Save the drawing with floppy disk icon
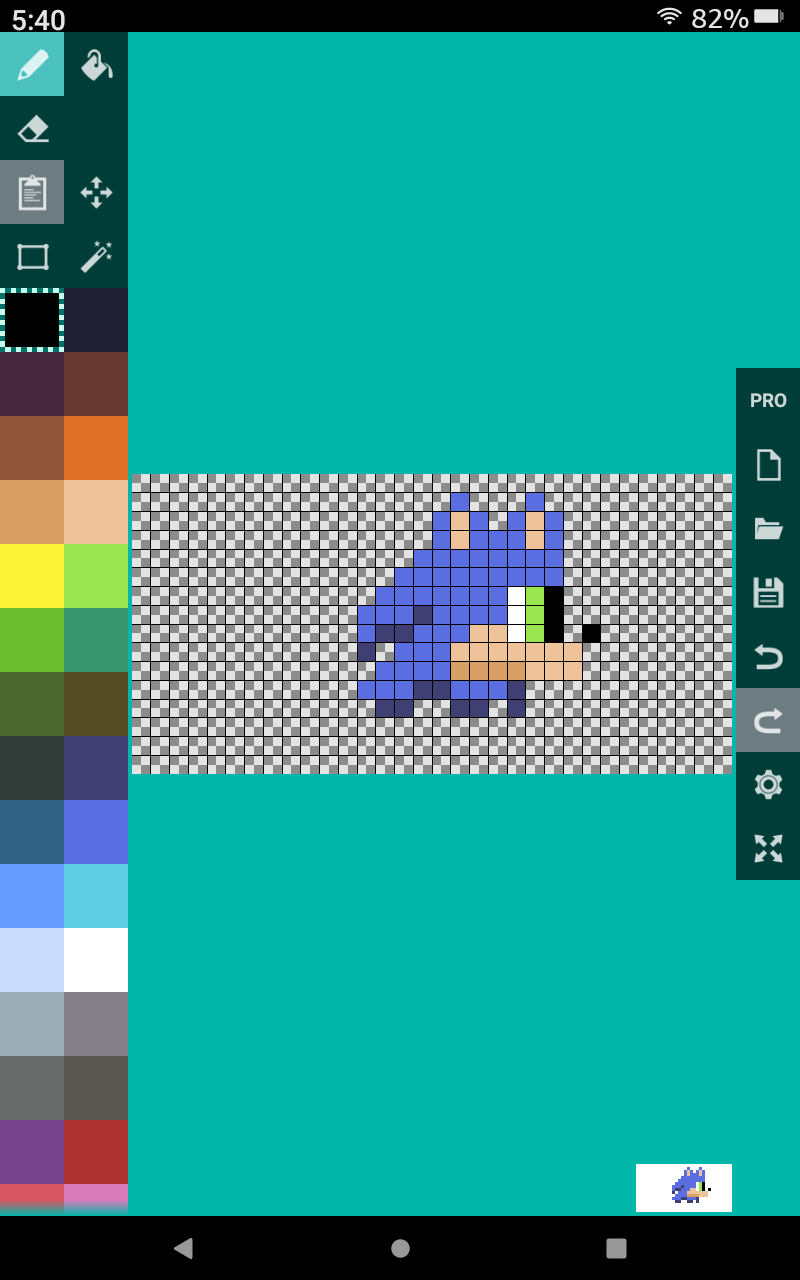Screen dimensions: 800x1280 (768, 592)
